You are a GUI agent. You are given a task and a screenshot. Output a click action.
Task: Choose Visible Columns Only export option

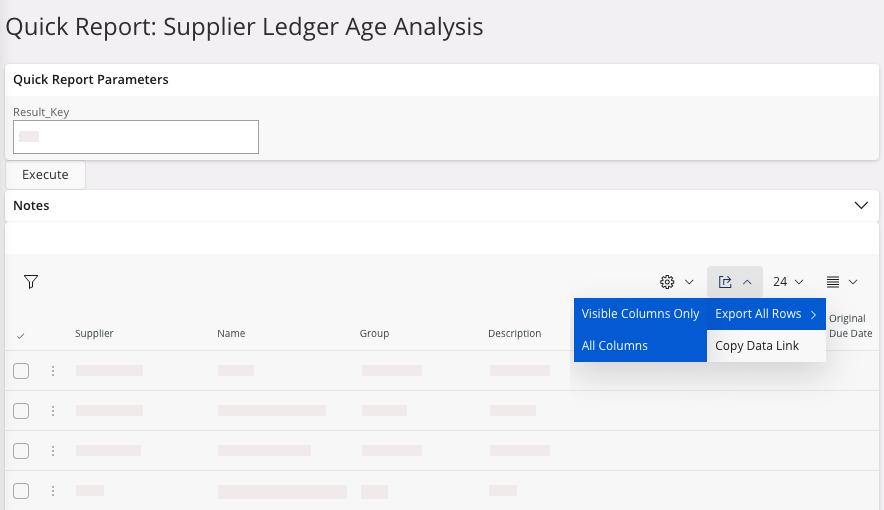640,314
